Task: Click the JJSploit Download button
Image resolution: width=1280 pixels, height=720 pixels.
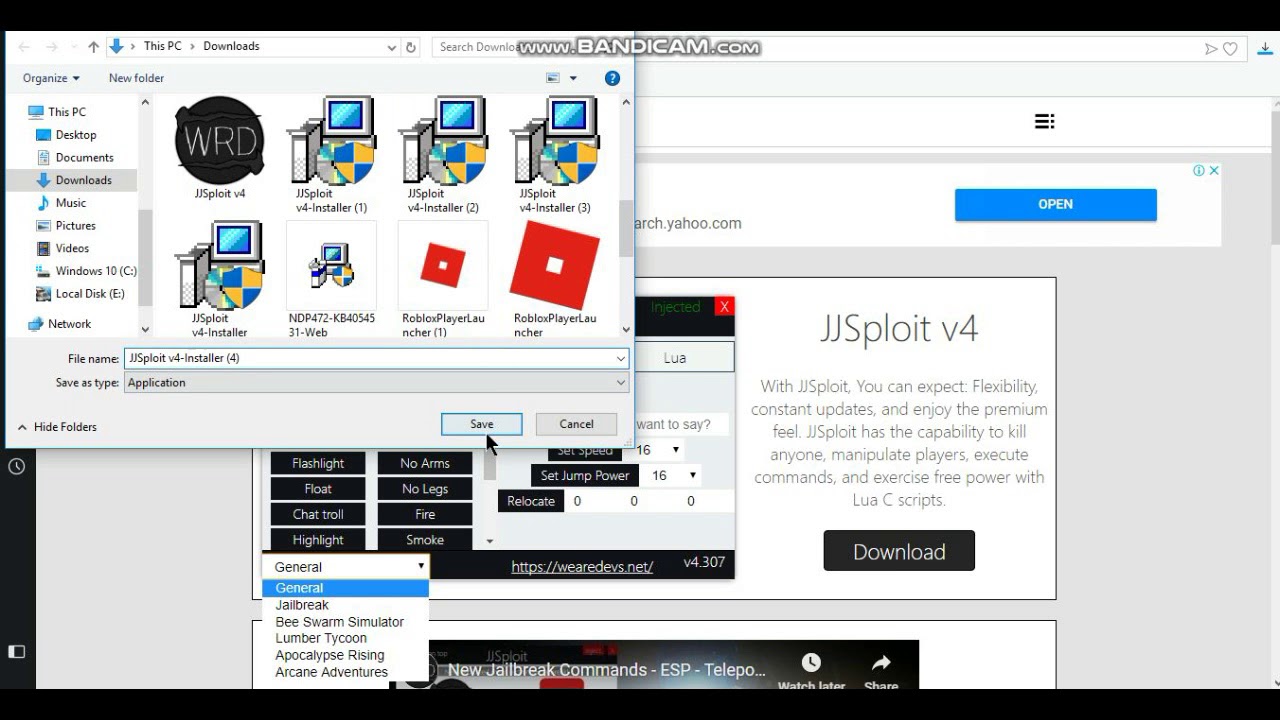Action: [x=899, y=551]
